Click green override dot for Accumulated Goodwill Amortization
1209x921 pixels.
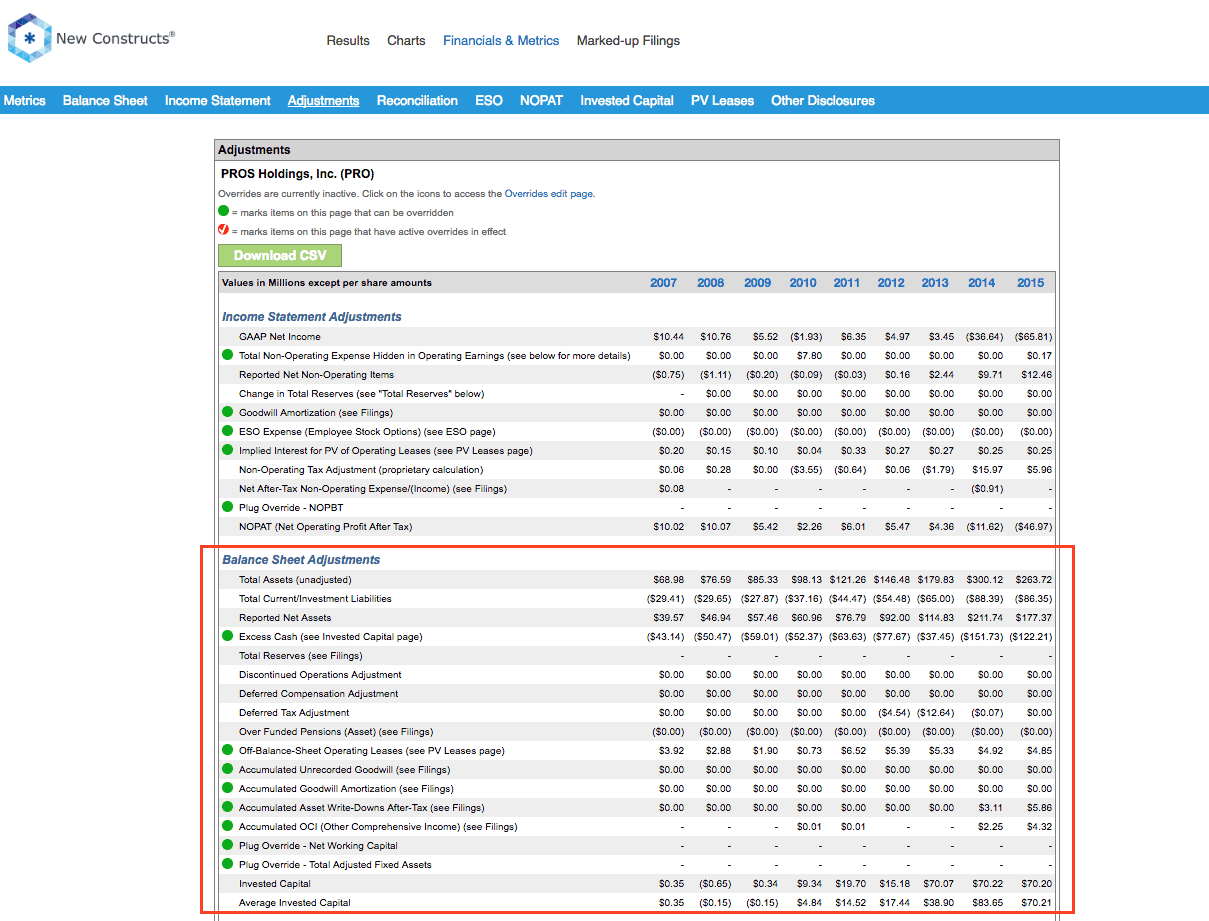click(x=227, y=788)
